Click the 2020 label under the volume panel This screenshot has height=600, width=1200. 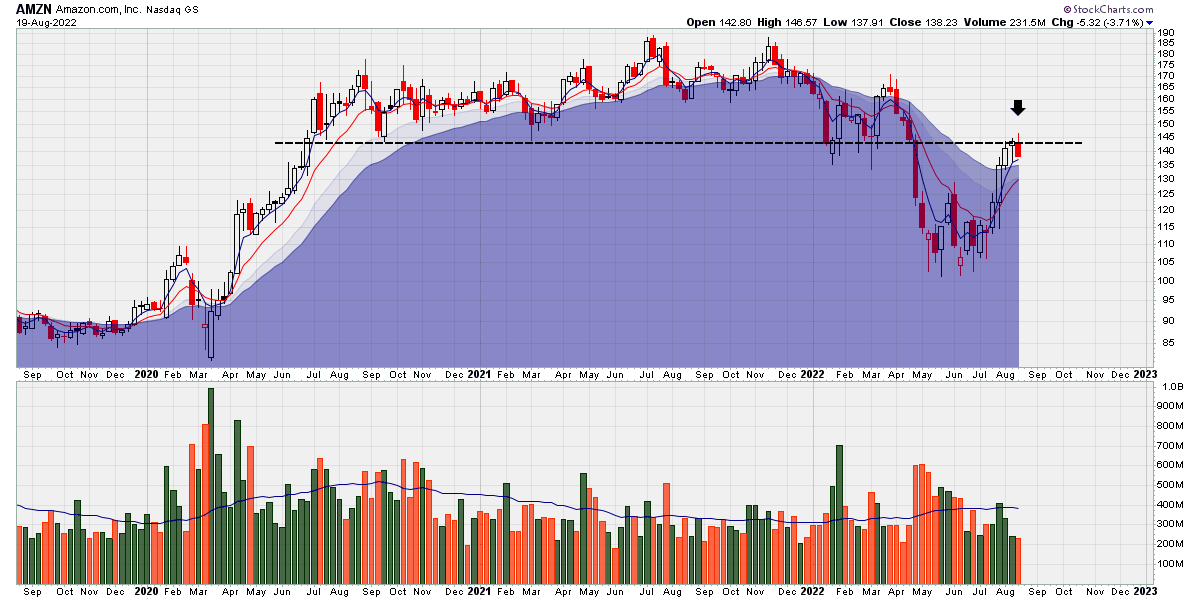pos(147,592)
